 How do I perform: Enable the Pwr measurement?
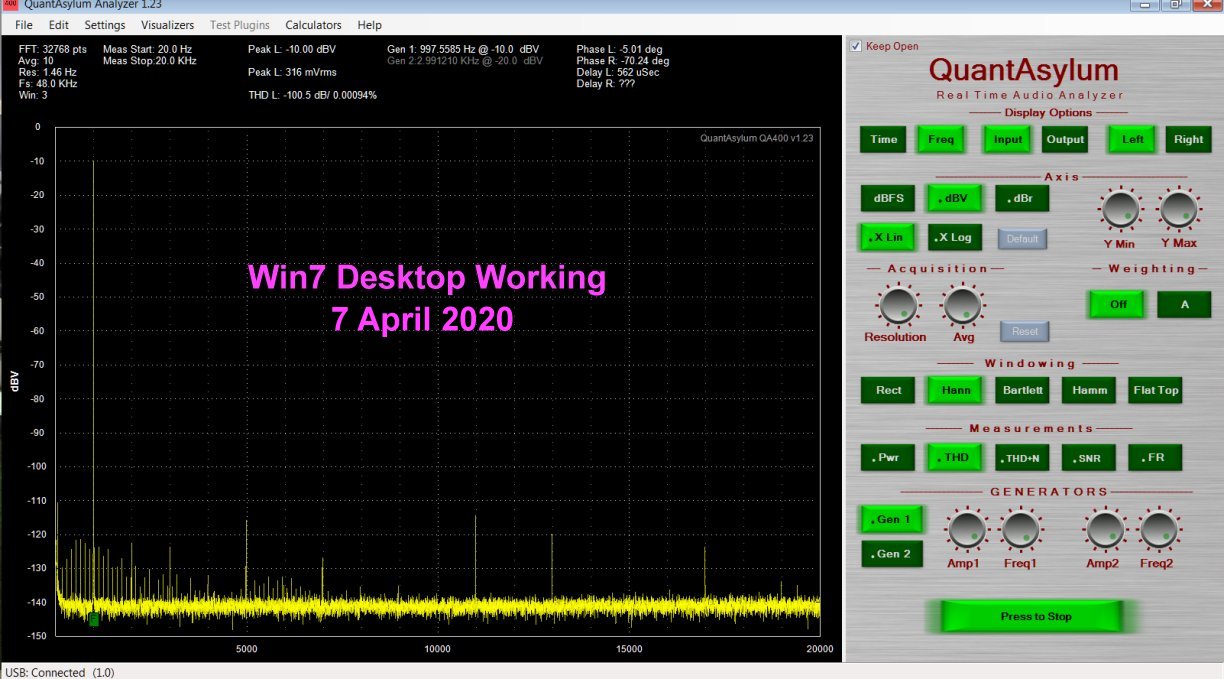[x=888, y=458]
